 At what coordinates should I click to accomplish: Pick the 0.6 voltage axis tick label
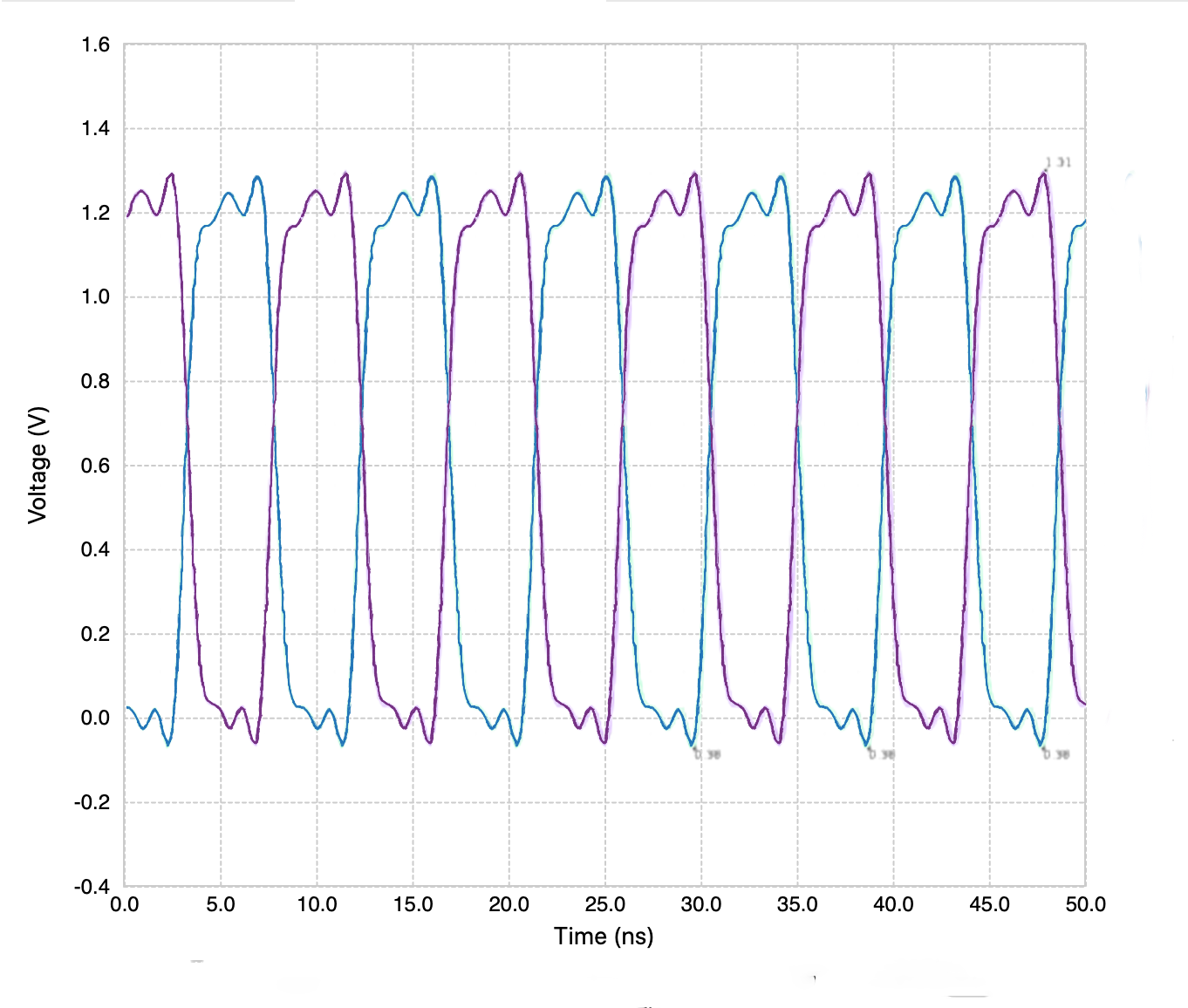[x=96, y=466]
